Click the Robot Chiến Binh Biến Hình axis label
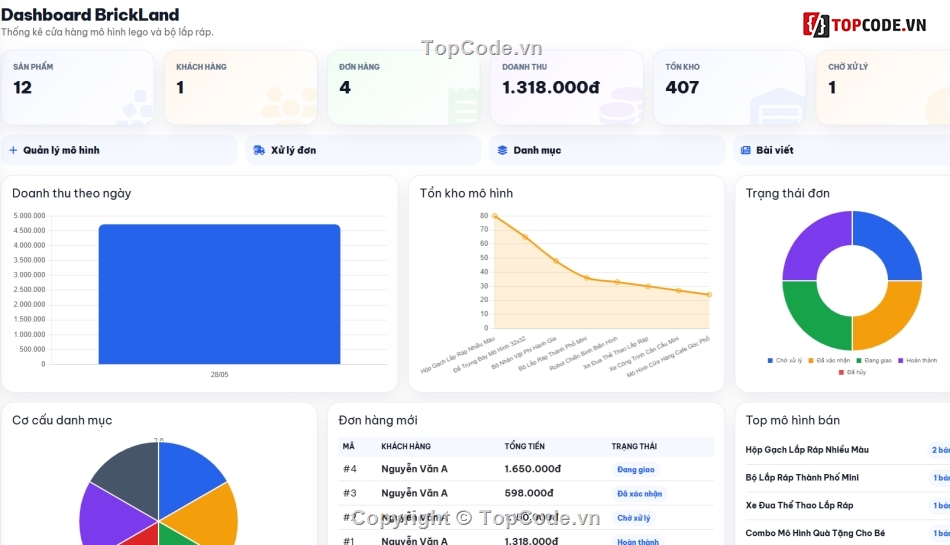 [585, 353]
